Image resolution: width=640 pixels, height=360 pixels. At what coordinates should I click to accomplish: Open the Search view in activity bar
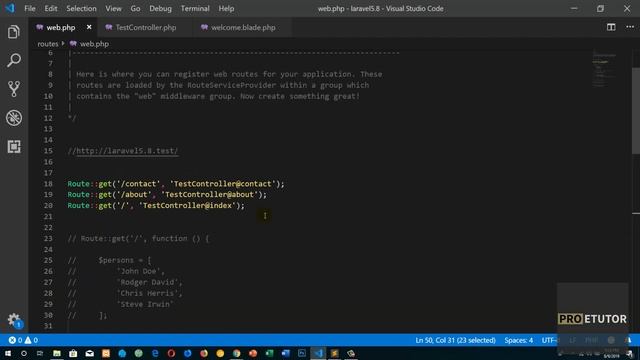(13, 60)
